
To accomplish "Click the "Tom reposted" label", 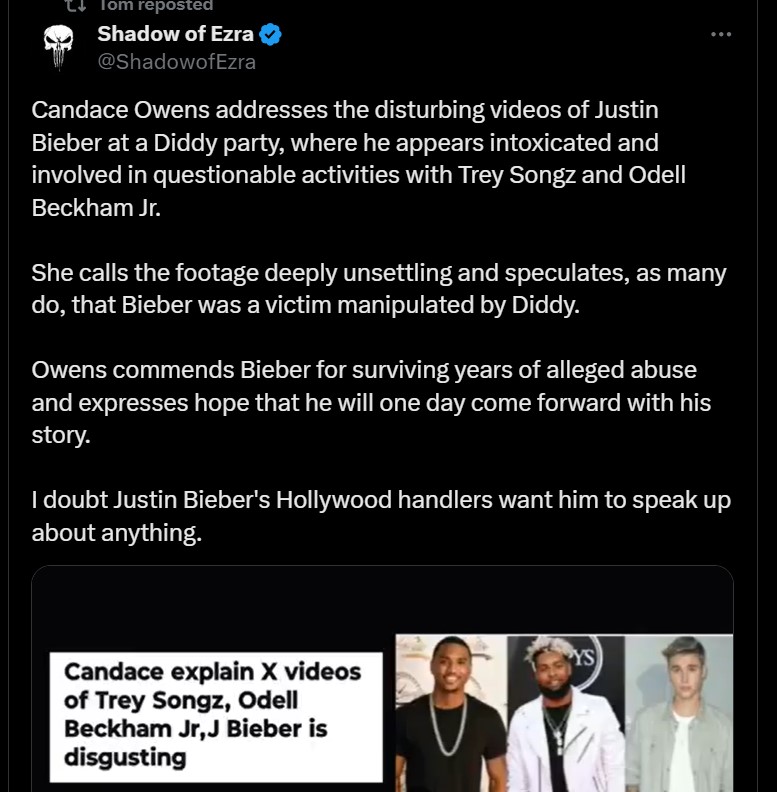I will [x=154, y=5].
